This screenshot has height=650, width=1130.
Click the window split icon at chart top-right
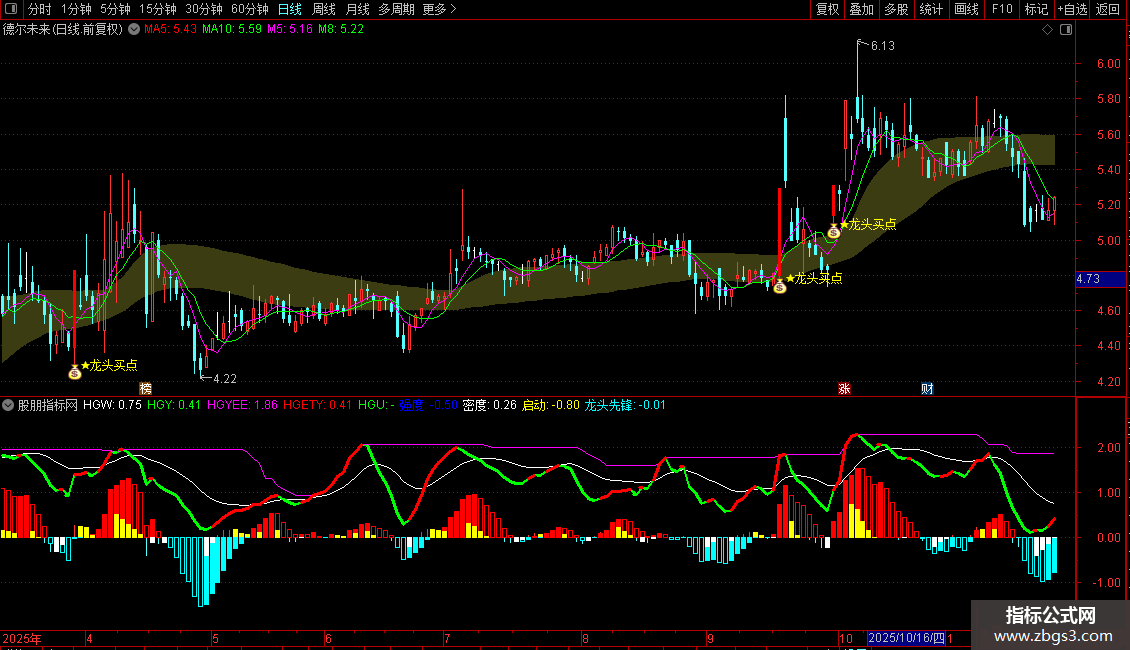(x=1066, y=30)
